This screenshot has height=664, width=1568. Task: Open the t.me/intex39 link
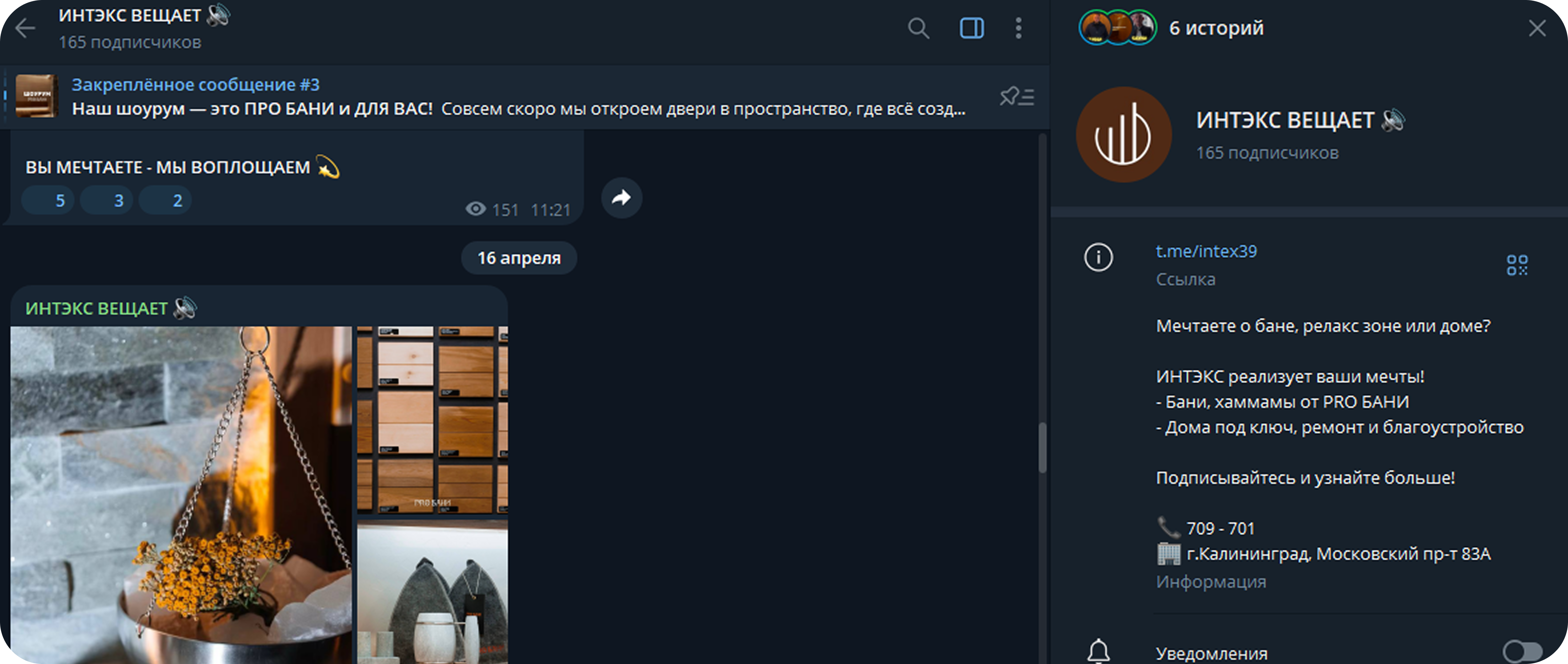click(x=1206, y=251)
